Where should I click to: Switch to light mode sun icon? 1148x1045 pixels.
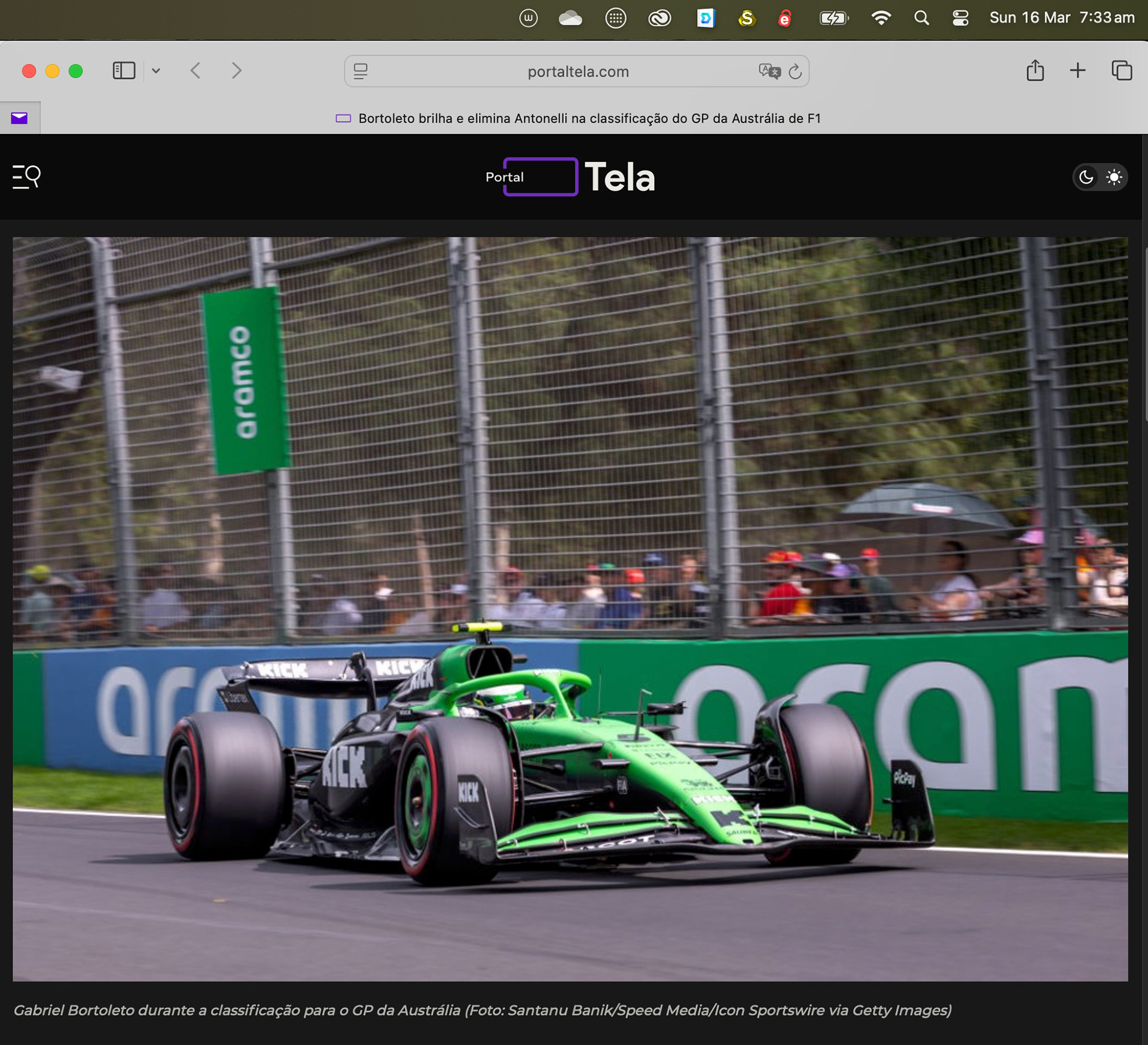tap(1114, 177)
